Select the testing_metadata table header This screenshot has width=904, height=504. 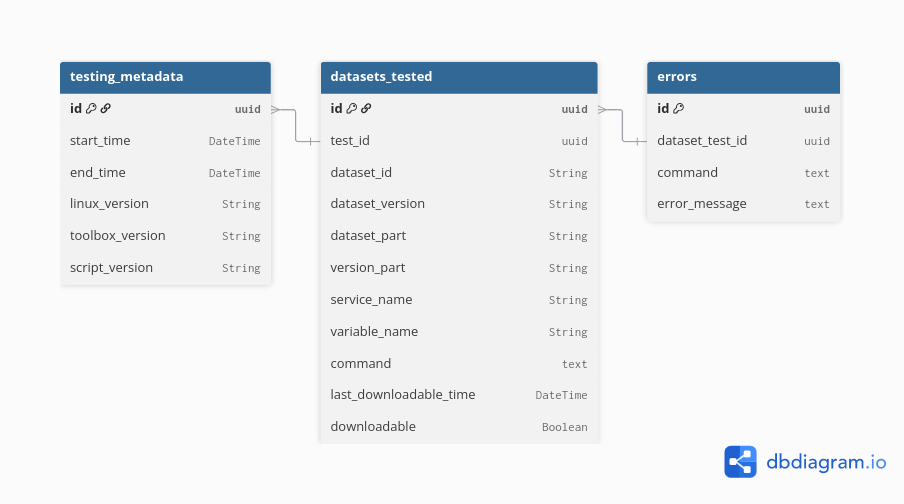tap(165, 77)
